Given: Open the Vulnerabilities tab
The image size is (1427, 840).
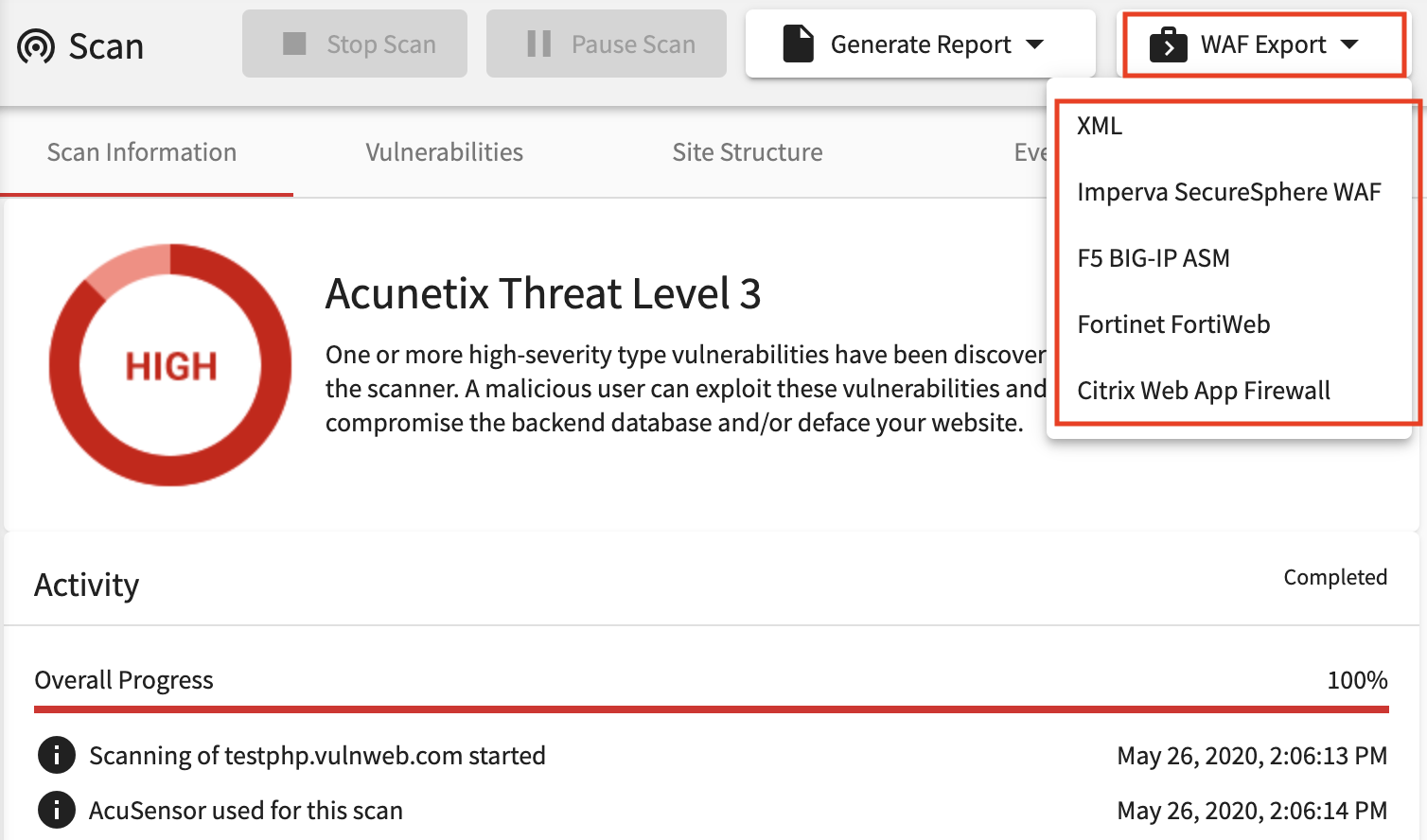Looking at the screenshot, I should coord(444,152).
